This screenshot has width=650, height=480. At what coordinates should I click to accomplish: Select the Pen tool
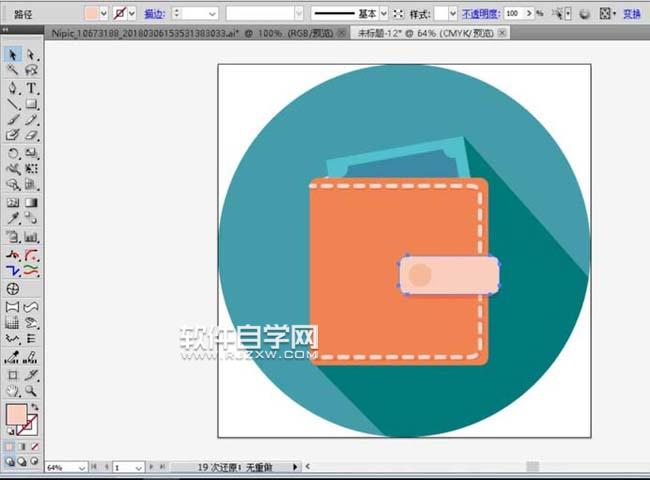(x=13, y=88)
